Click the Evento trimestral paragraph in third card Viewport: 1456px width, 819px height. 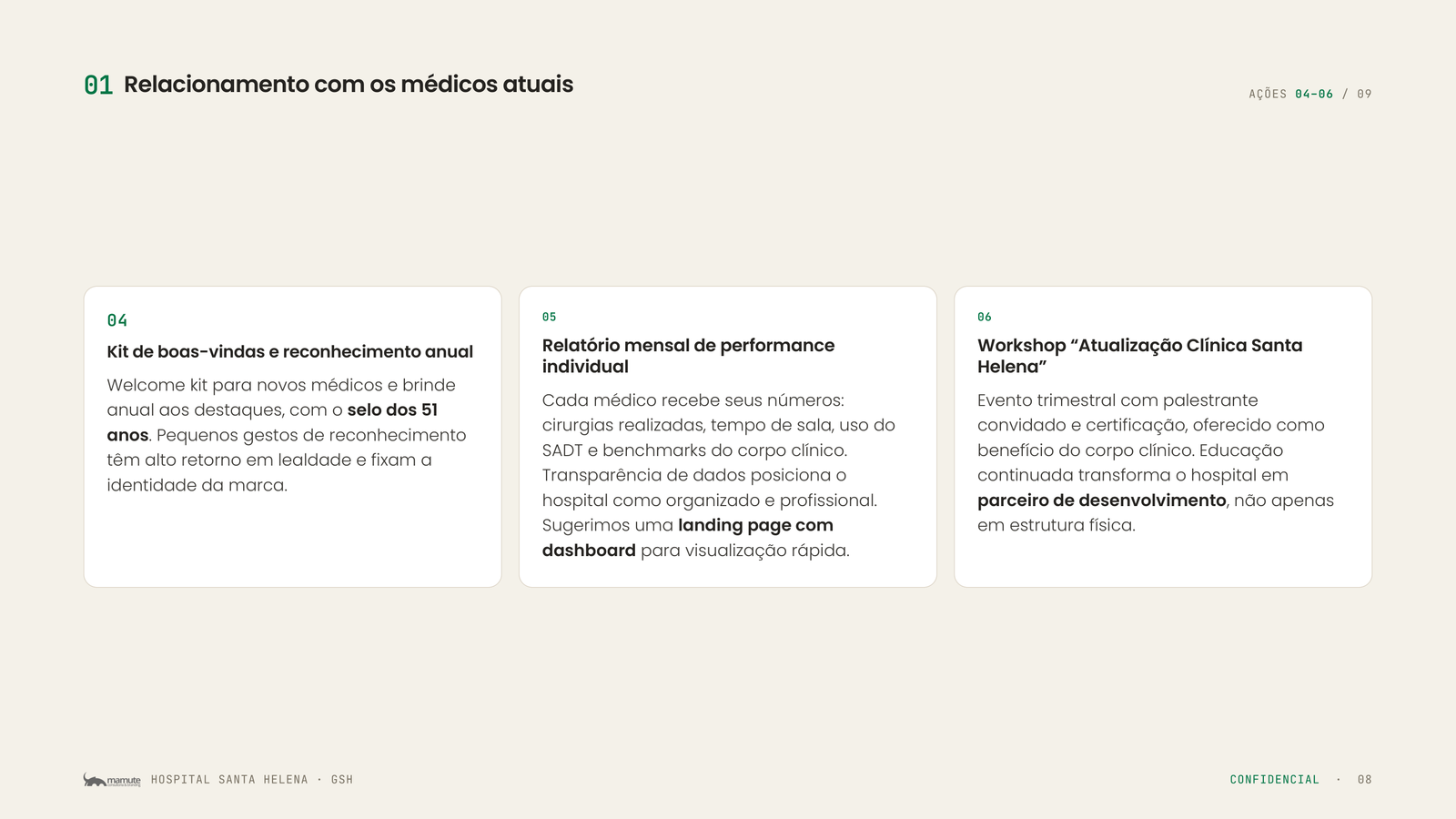1156,462
